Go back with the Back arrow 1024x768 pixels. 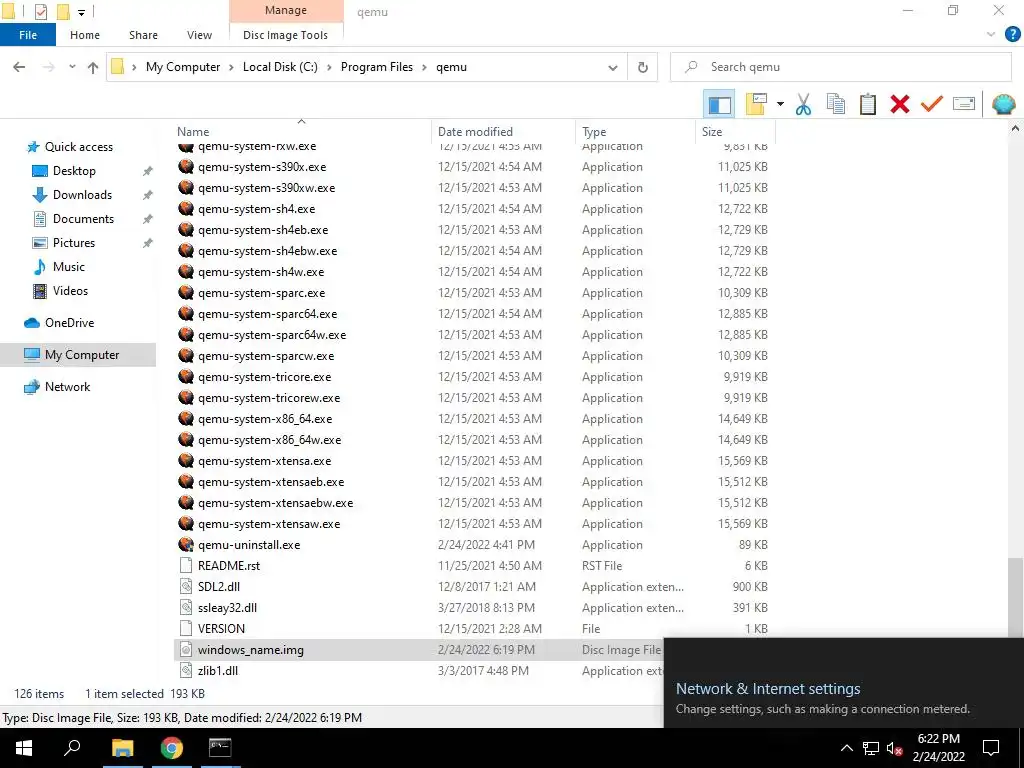coord(19,67)
